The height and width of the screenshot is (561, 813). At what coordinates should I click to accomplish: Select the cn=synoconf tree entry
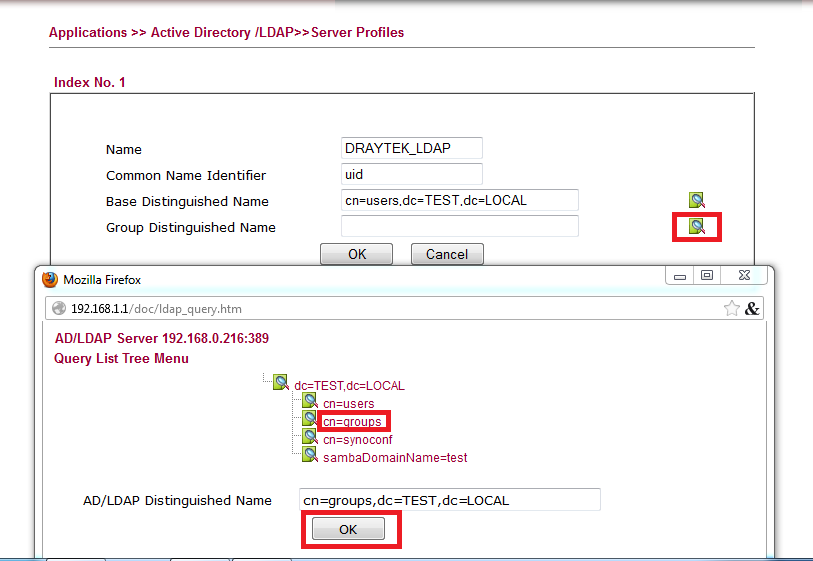(x=355, y=439)
